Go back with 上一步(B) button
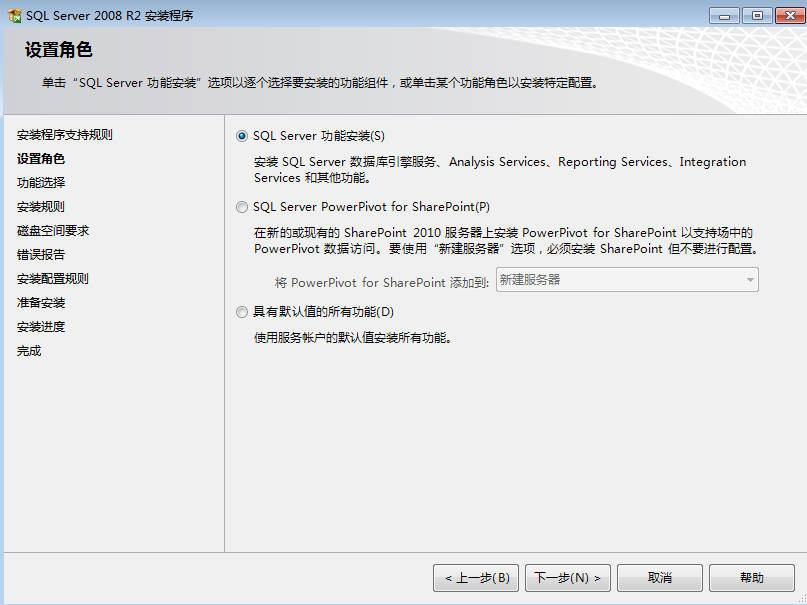This screenshot has width=807, height=605. tap(476, 578)
